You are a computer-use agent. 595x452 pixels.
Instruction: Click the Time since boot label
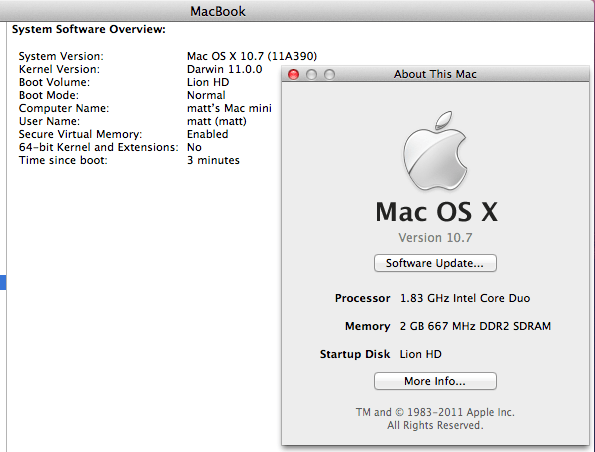63,160
